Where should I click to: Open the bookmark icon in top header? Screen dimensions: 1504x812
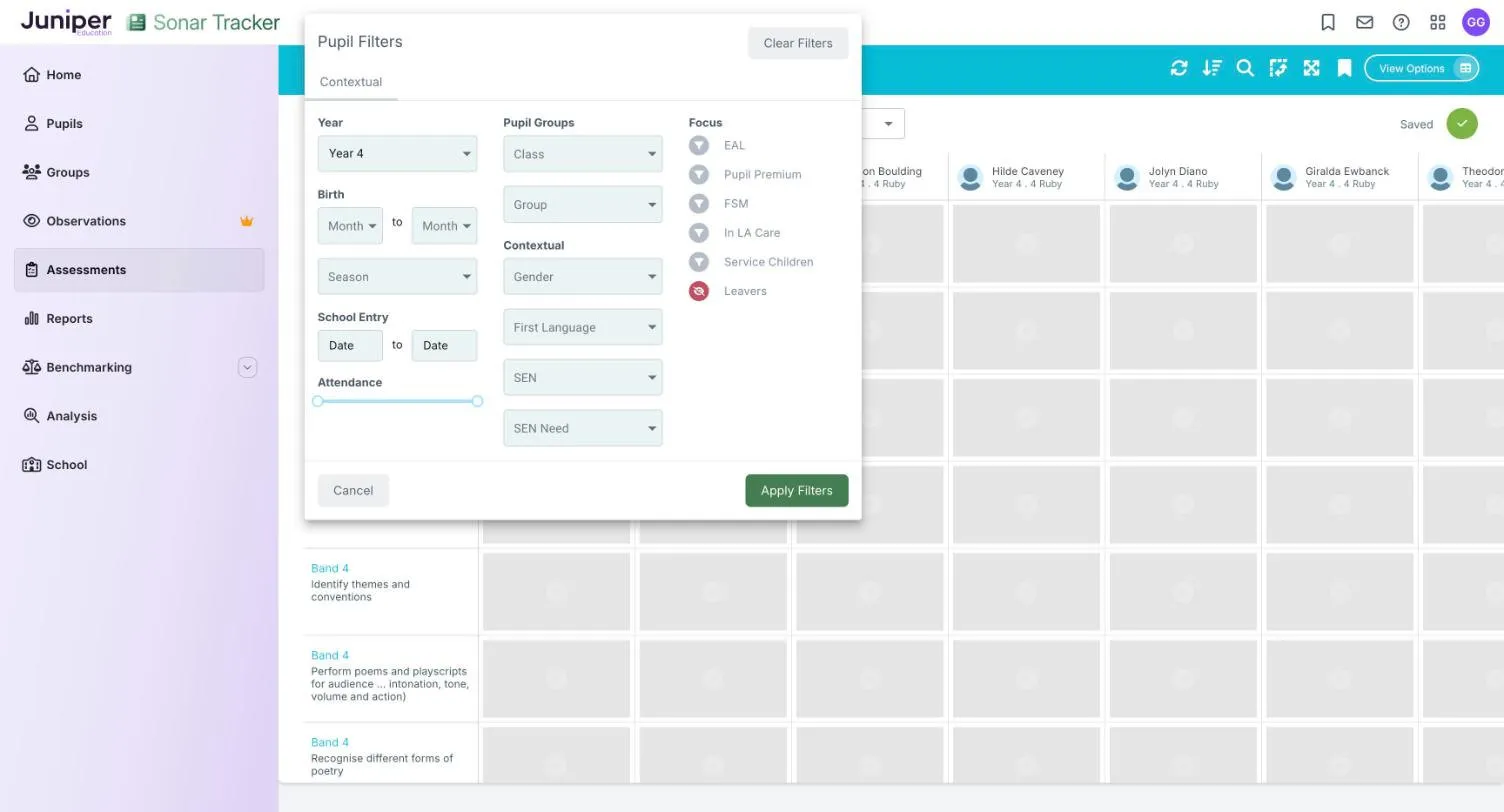(x=1328, y=22)
